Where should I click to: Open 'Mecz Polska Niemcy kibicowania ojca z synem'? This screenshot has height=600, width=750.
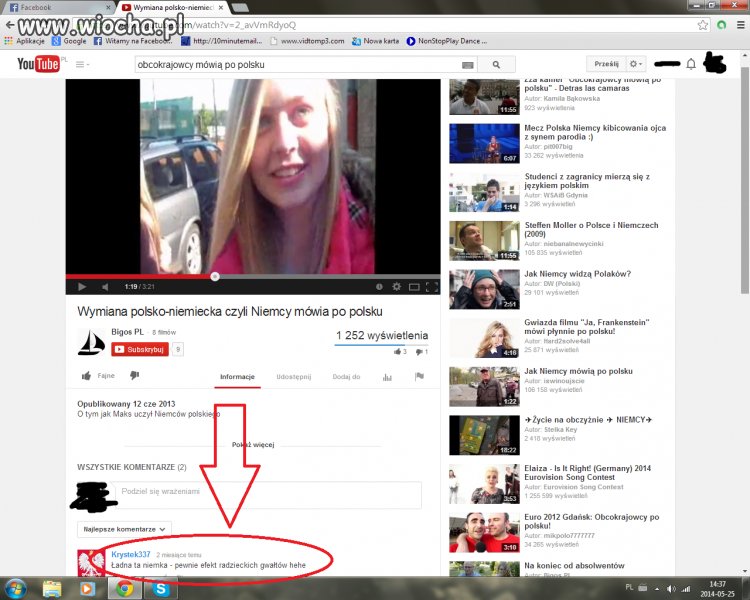click(595, 132)
